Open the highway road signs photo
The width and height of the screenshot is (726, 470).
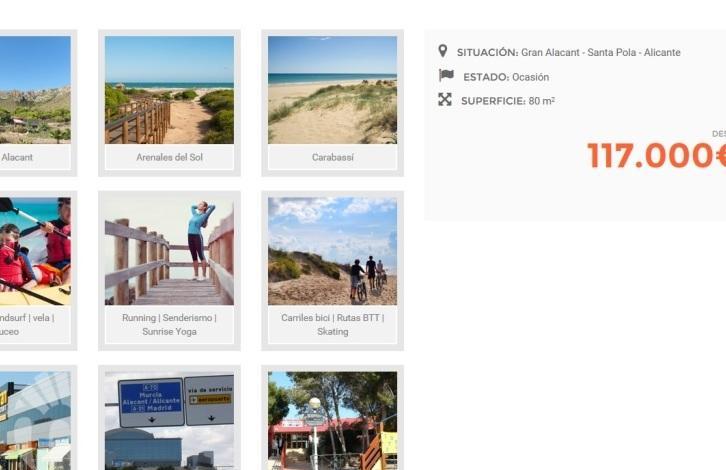click(169, 420)
